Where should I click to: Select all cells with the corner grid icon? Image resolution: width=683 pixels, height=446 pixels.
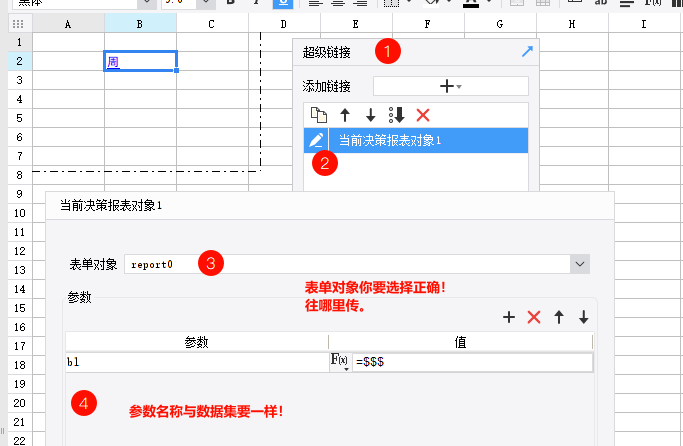(18, 24)
